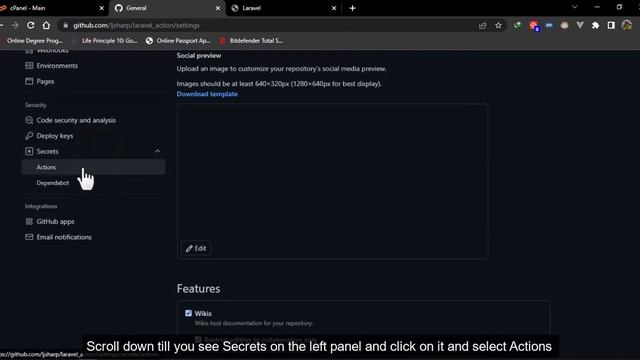Click the social preview image area

[333, 181]
